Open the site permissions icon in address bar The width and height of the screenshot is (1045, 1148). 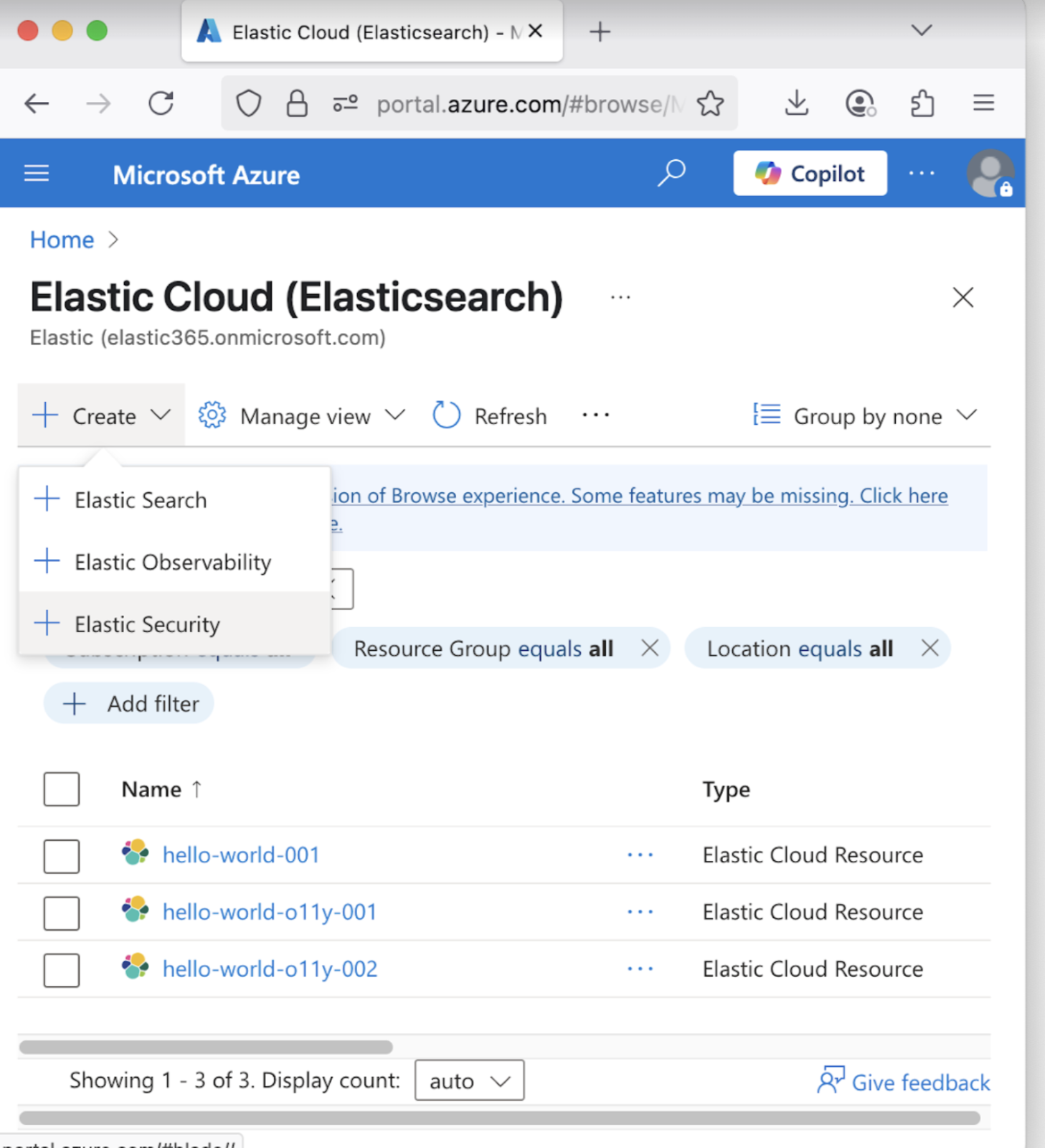coord(345,104)
